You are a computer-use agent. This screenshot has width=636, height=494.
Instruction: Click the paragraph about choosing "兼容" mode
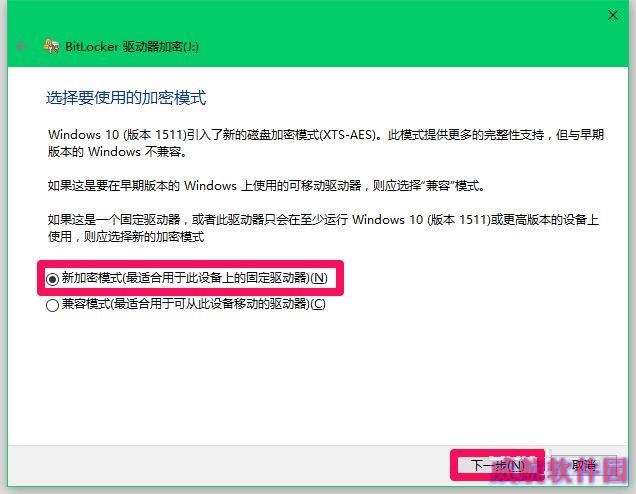(266, 186)
